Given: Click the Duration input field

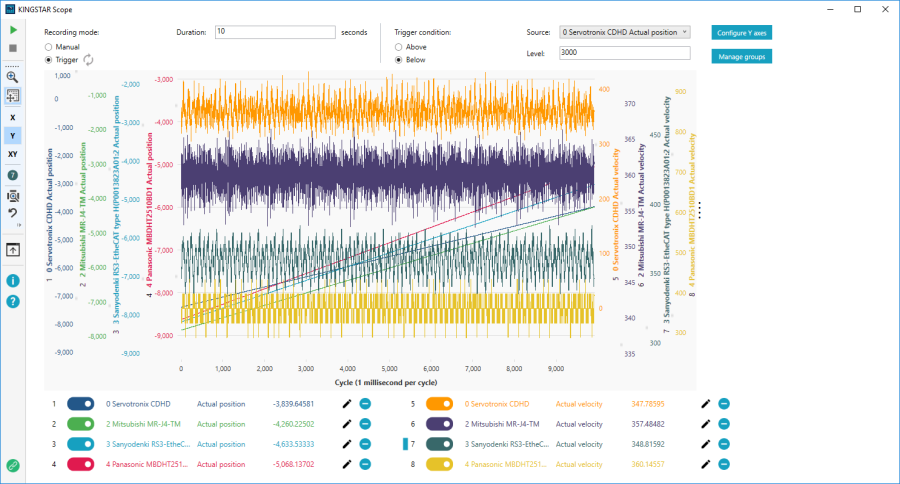Looking at the screenshot, I should click(x=274, y=32).
